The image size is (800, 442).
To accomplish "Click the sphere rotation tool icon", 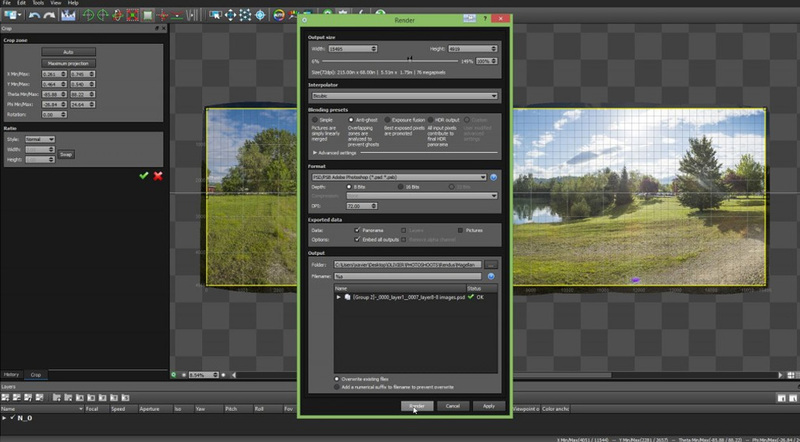I will (117, 15).
